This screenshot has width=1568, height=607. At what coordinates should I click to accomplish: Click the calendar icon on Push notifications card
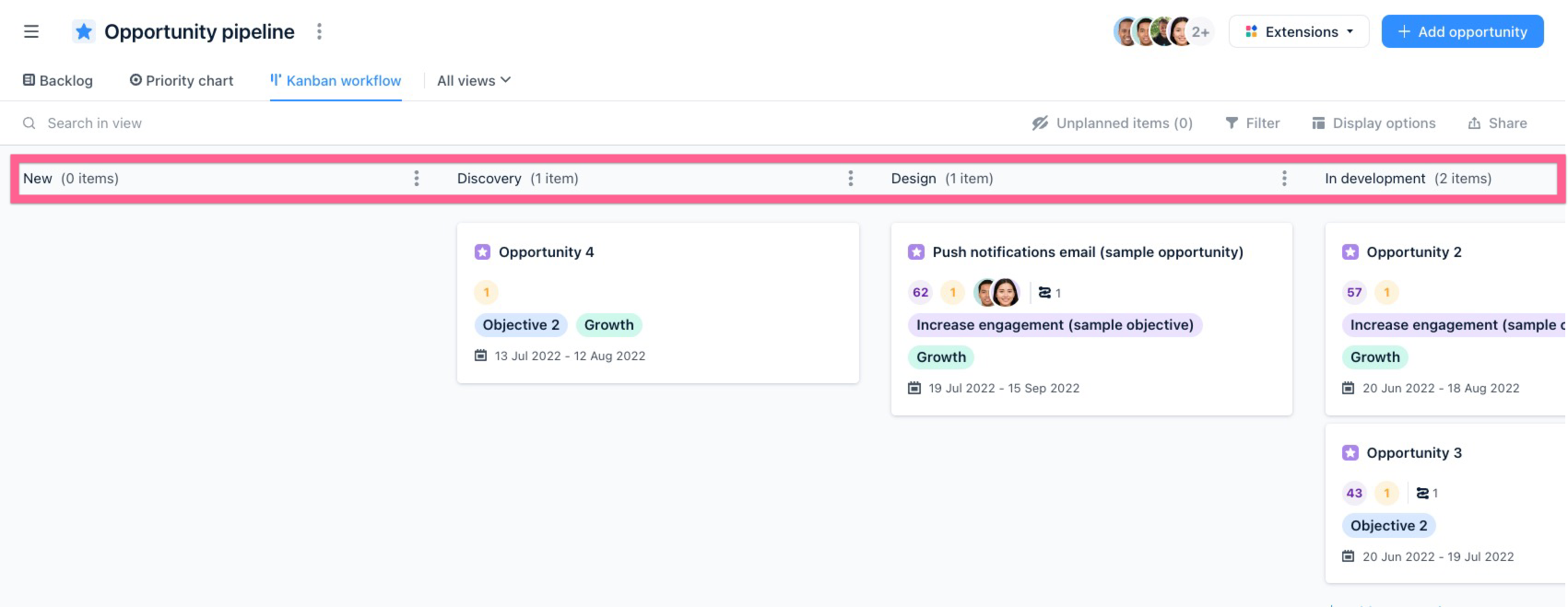click(914, 388)
